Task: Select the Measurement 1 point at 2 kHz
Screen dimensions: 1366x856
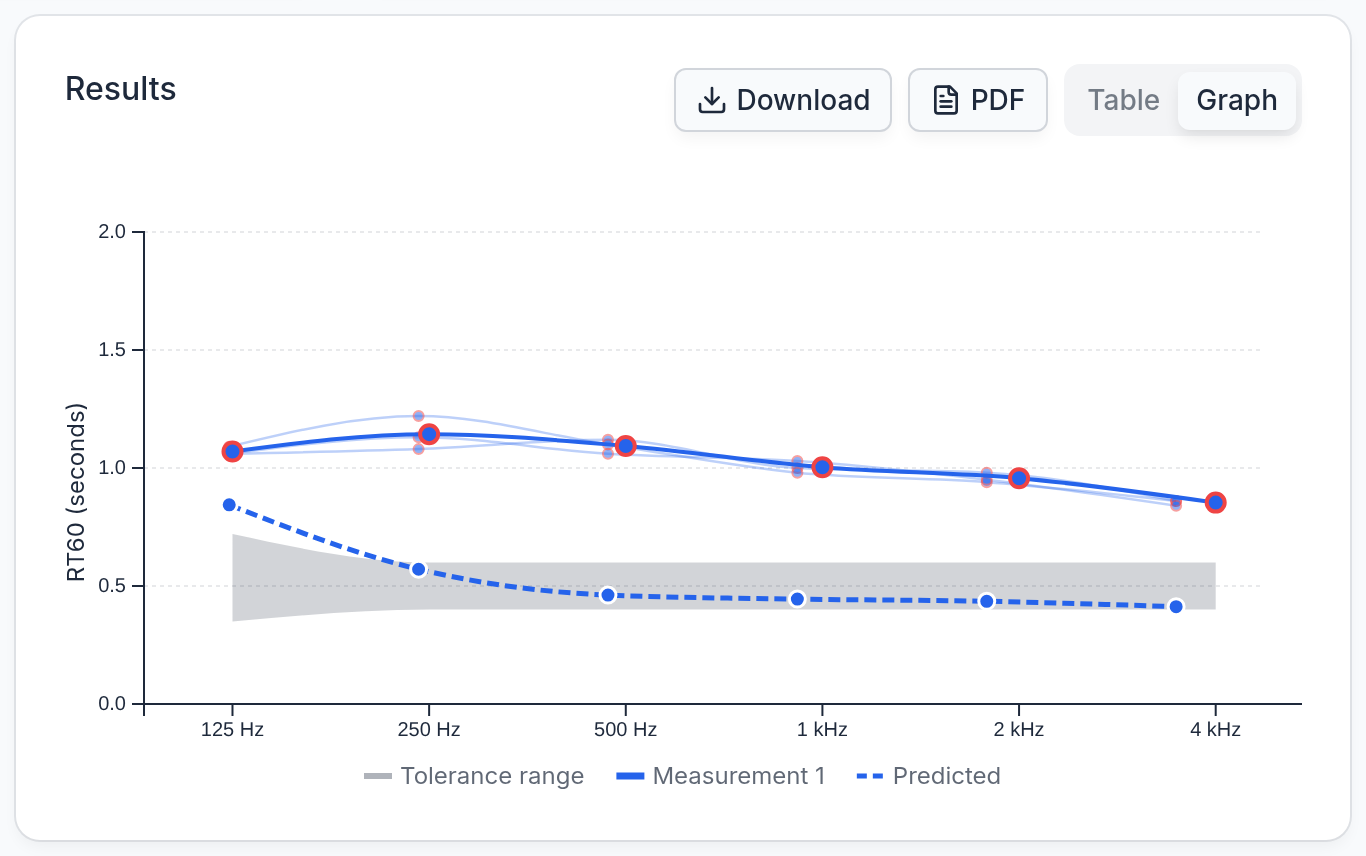Action: (1019, 478)
